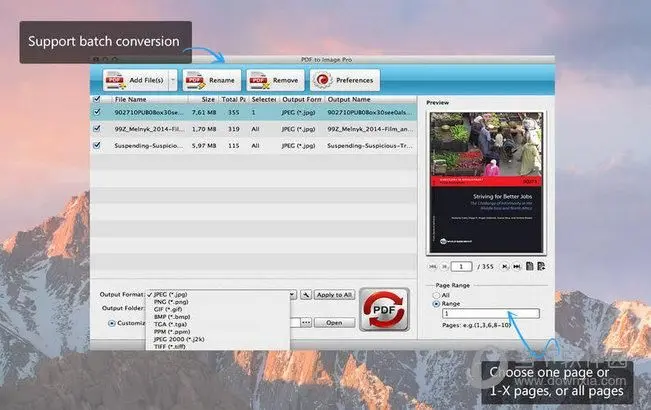Go to the last preview page

pyautogui.click(x=518, y=266)
